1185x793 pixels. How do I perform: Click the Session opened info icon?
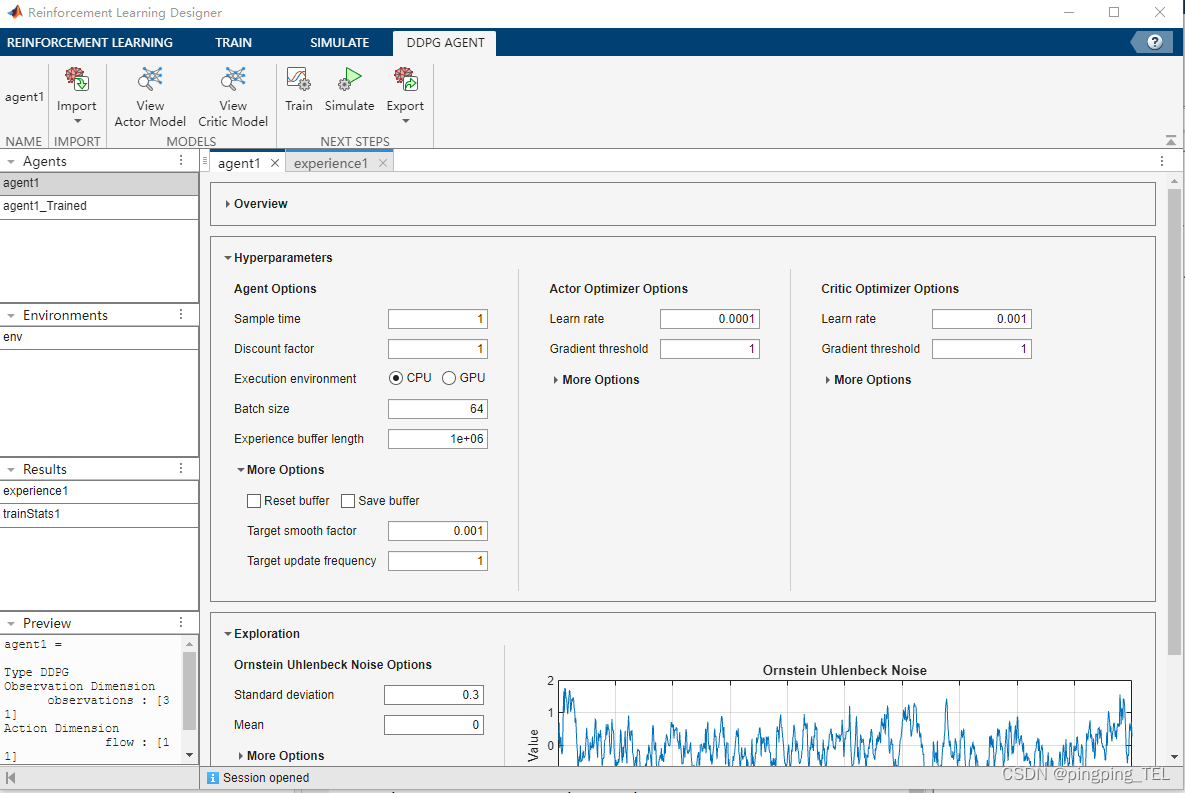213,778
